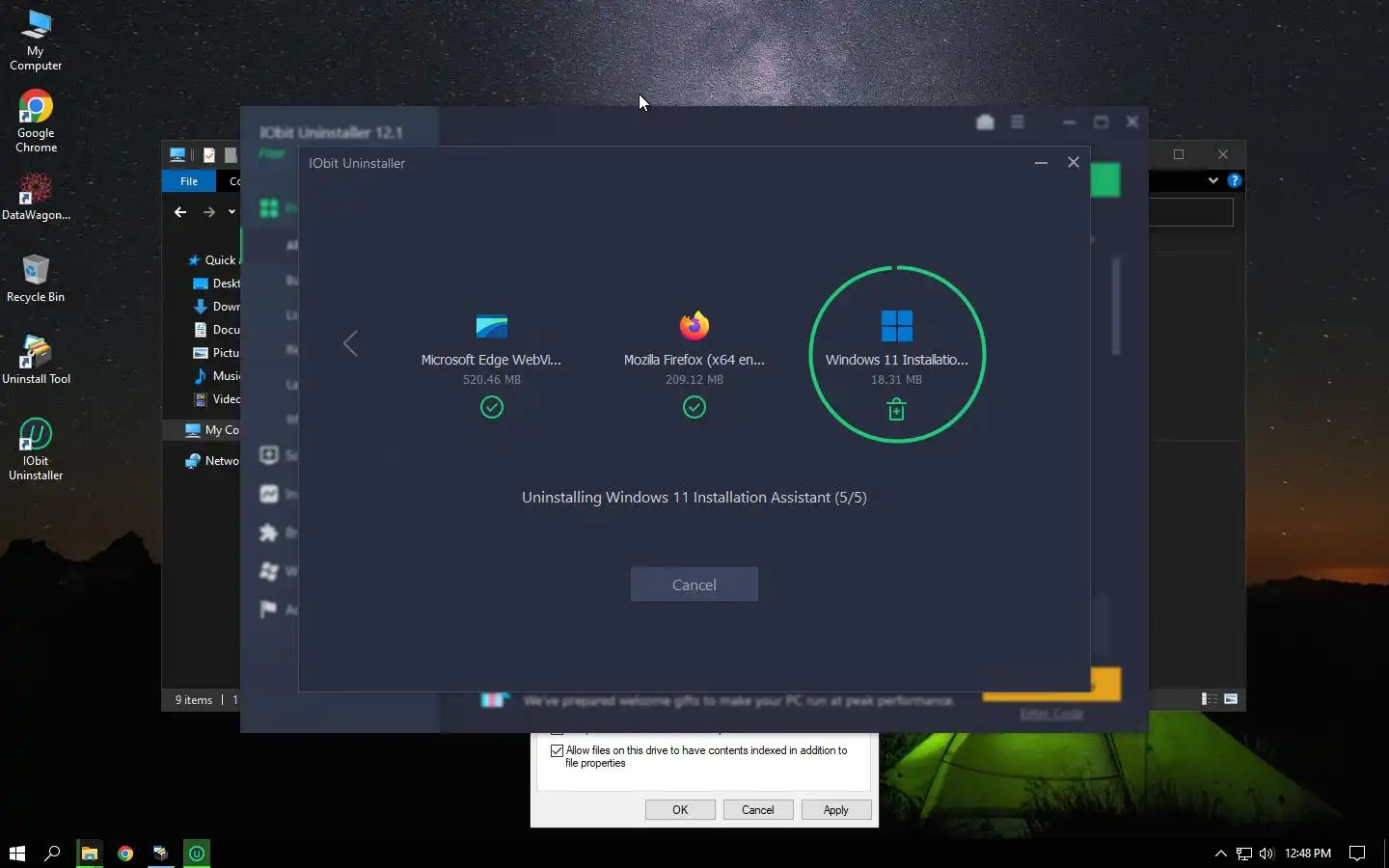Select My Computer in File Explorer tree
The width and height of the screenshot is (1389, 868).
212,430
